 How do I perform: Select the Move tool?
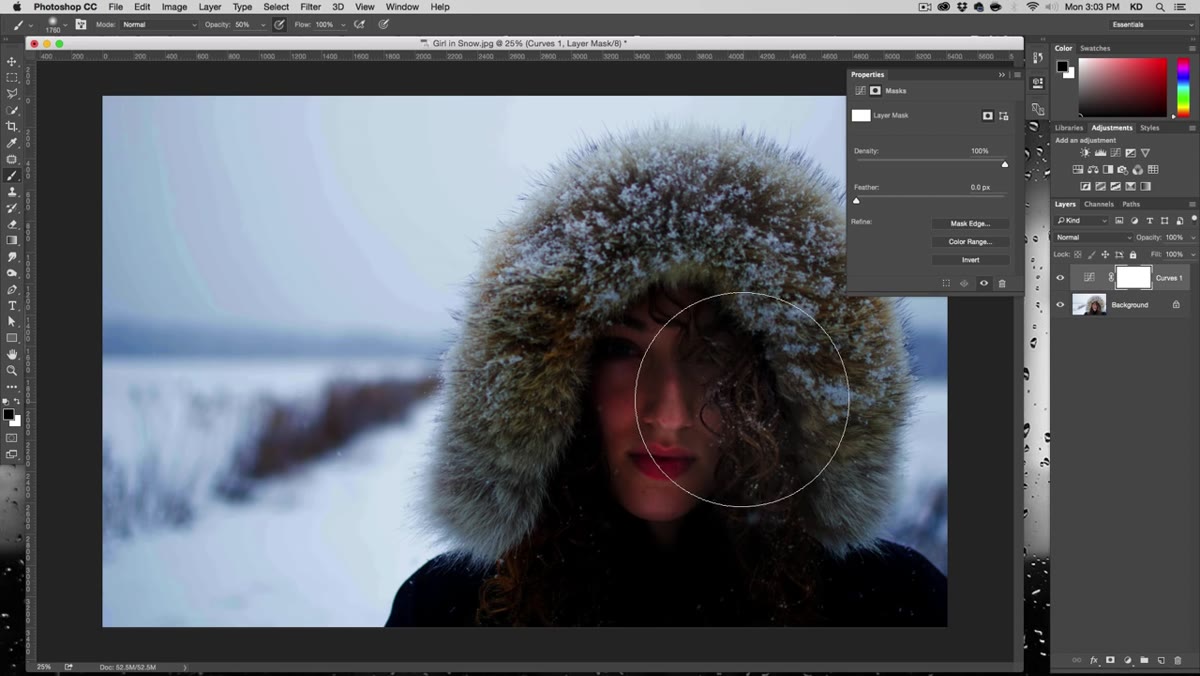[x=12, y=61]
